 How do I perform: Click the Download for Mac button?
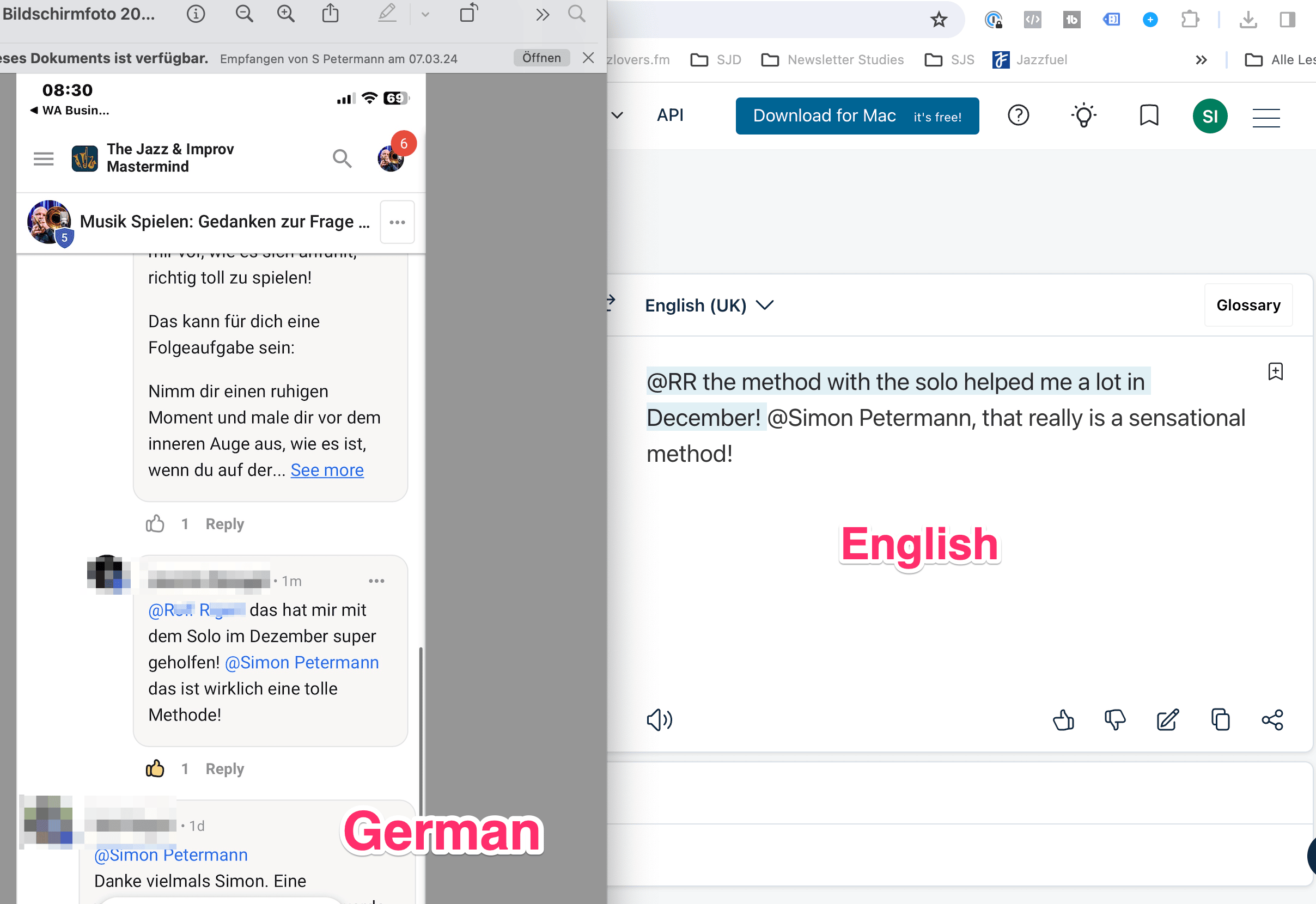click(857, 116)
